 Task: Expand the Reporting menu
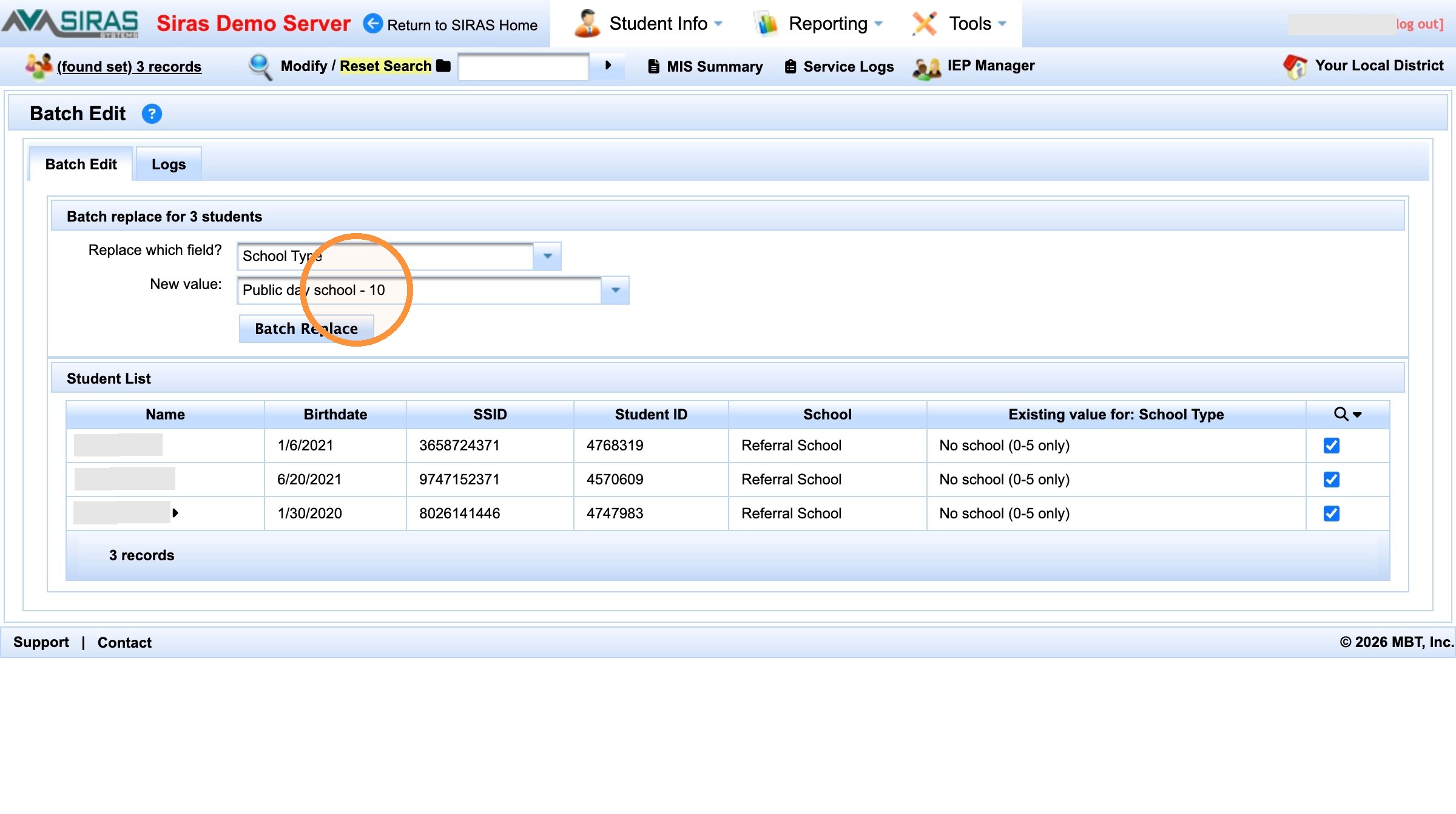(x=878, y=24)
